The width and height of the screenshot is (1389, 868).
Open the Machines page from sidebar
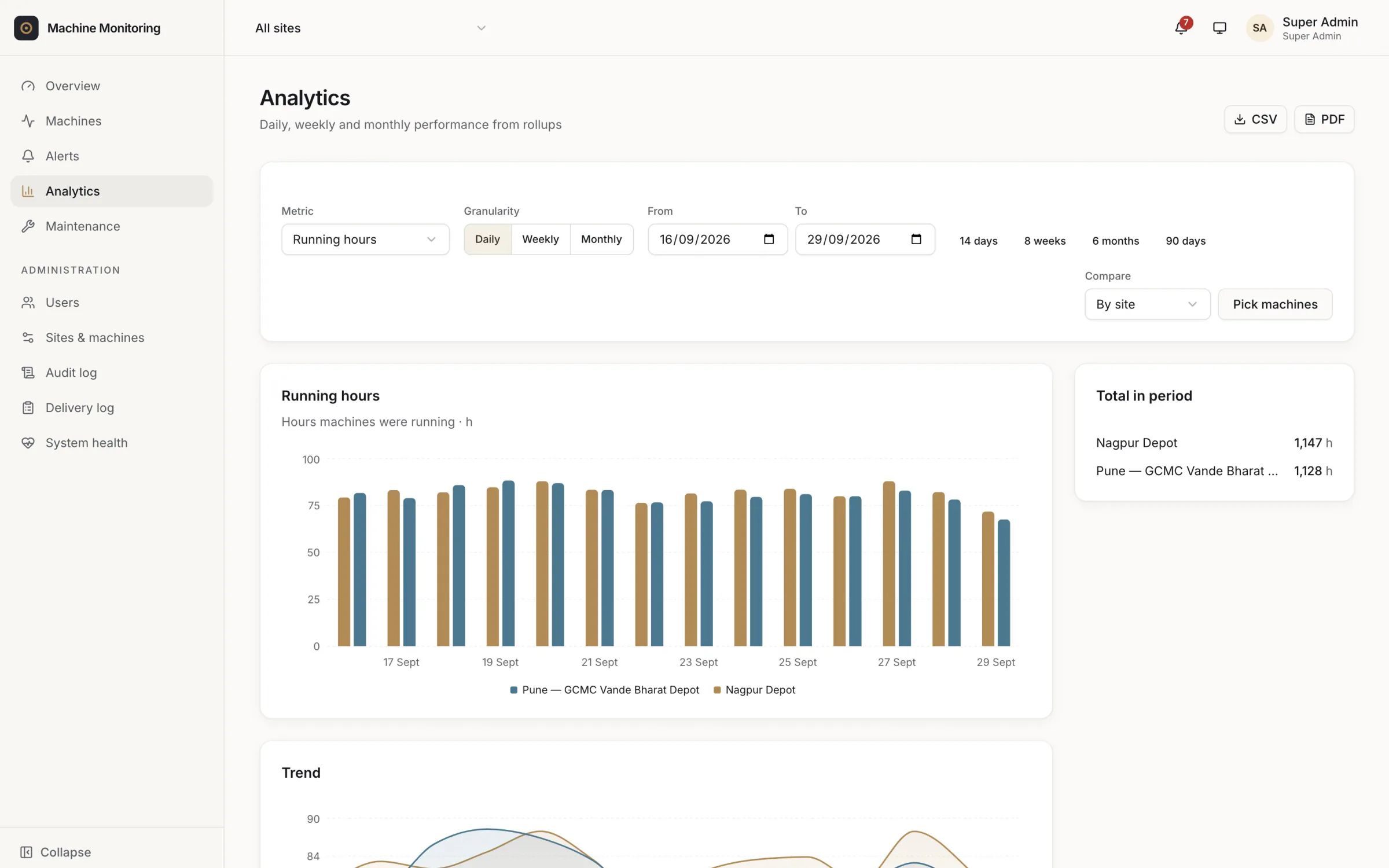click(x=112, y=121)
